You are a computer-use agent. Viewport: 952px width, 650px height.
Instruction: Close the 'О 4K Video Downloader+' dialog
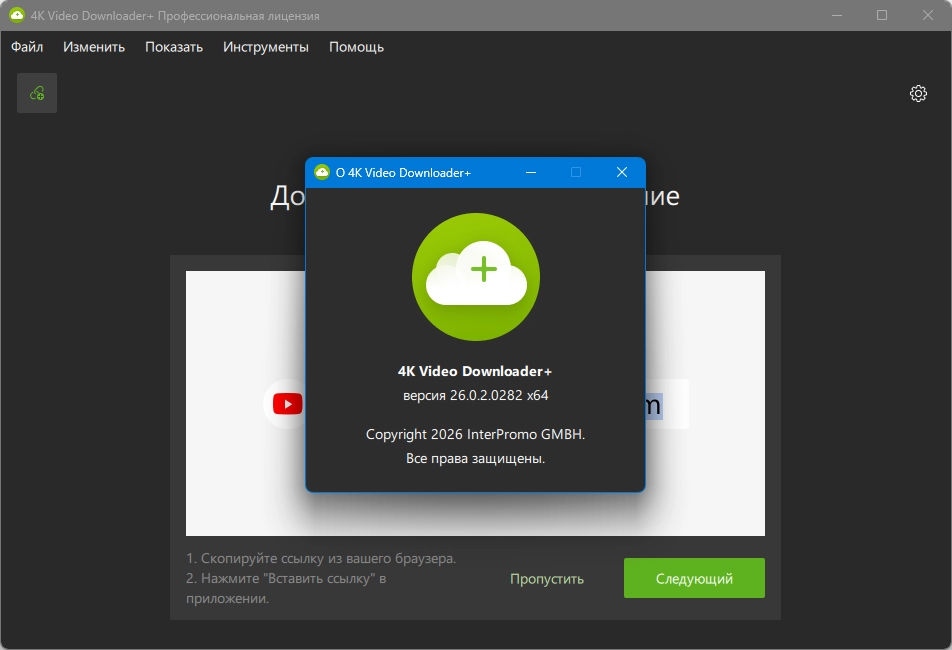tap(622, 172)
